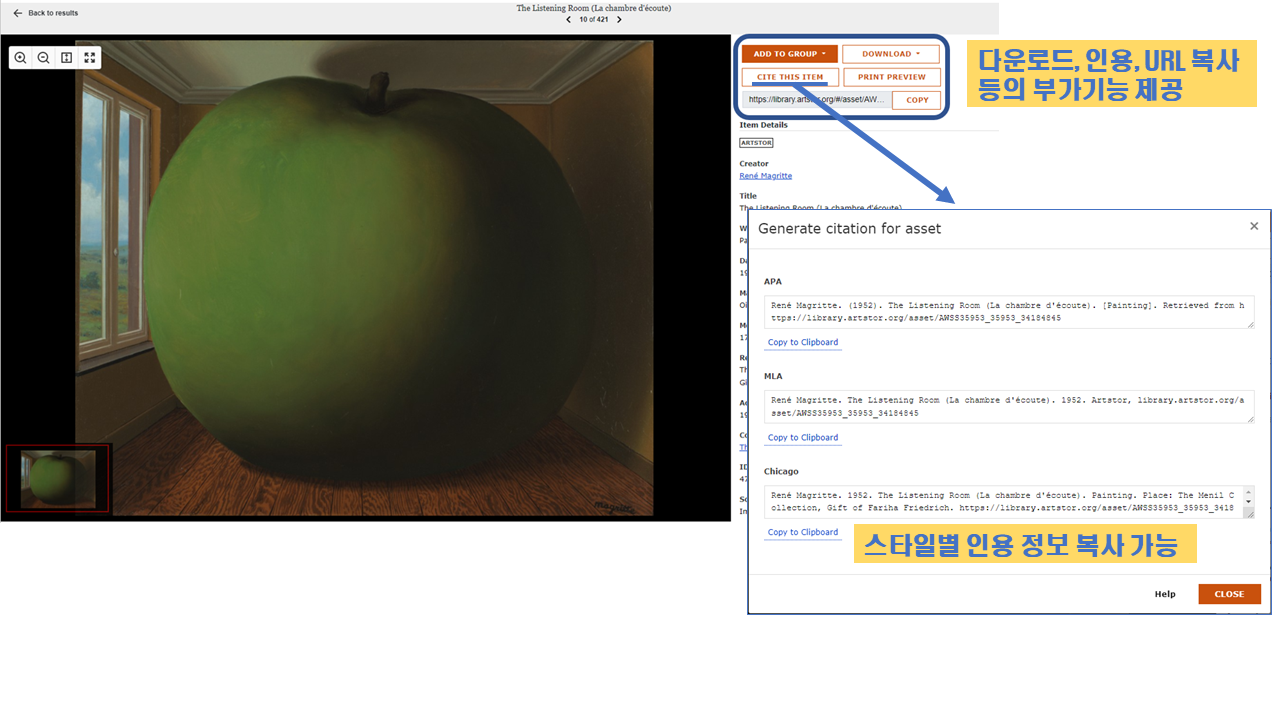Click the Back to results text

click(x=53, y=13)
